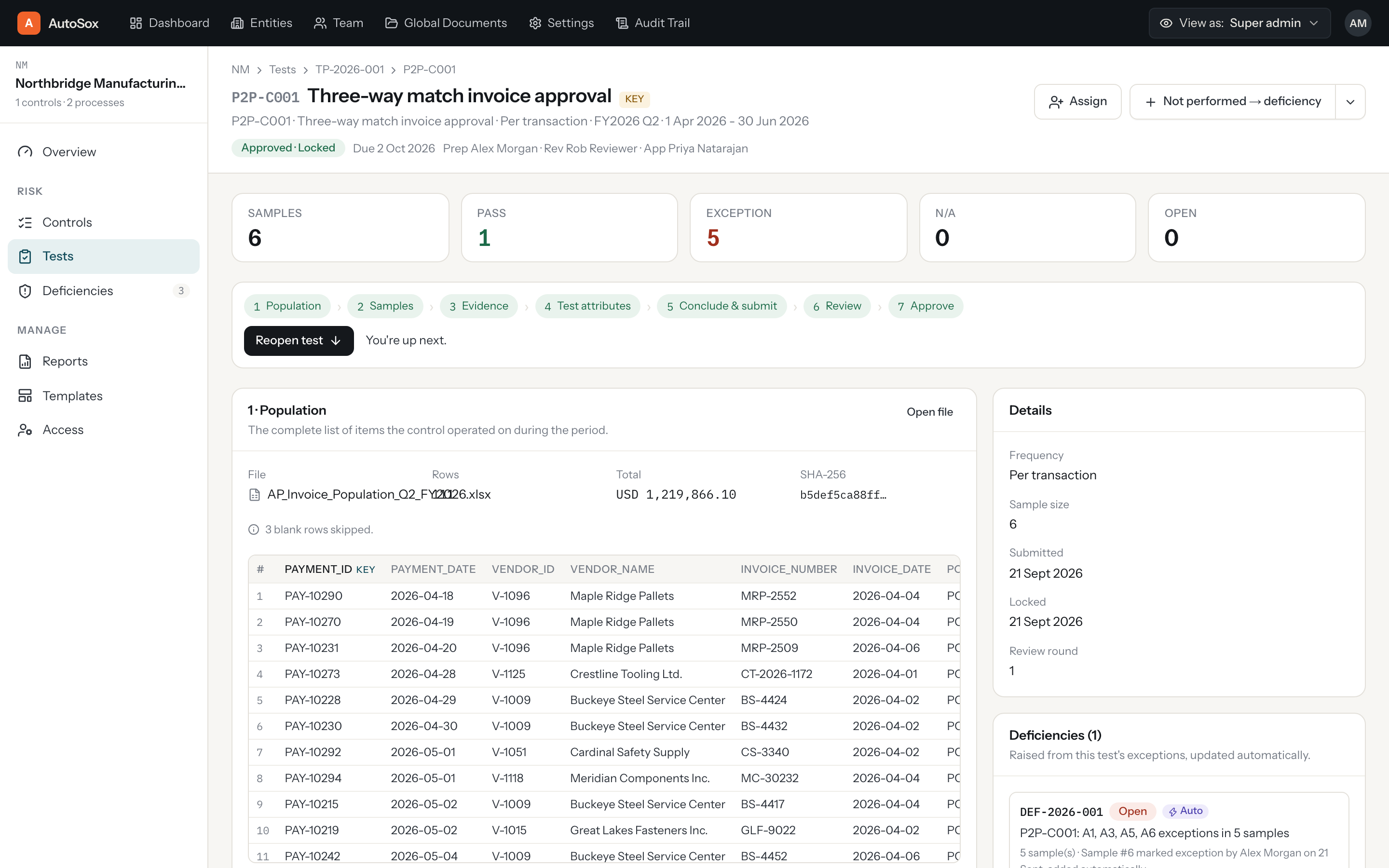Image resolution: width=1389 pixels, height=868 pixels.
Task: Open the DEF-2026-001 deficiency card
Action: click(1178, 831)
